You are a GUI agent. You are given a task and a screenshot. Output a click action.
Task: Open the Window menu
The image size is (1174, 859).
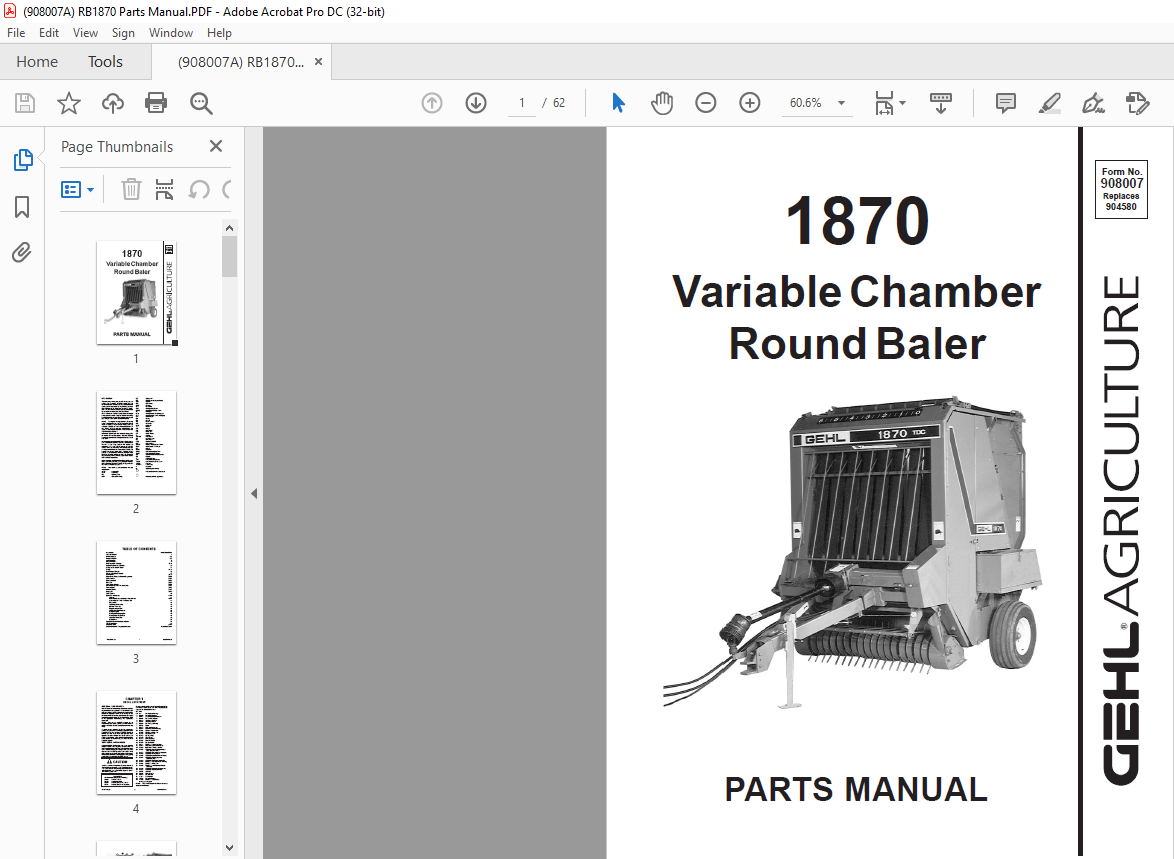click(171, 33)
